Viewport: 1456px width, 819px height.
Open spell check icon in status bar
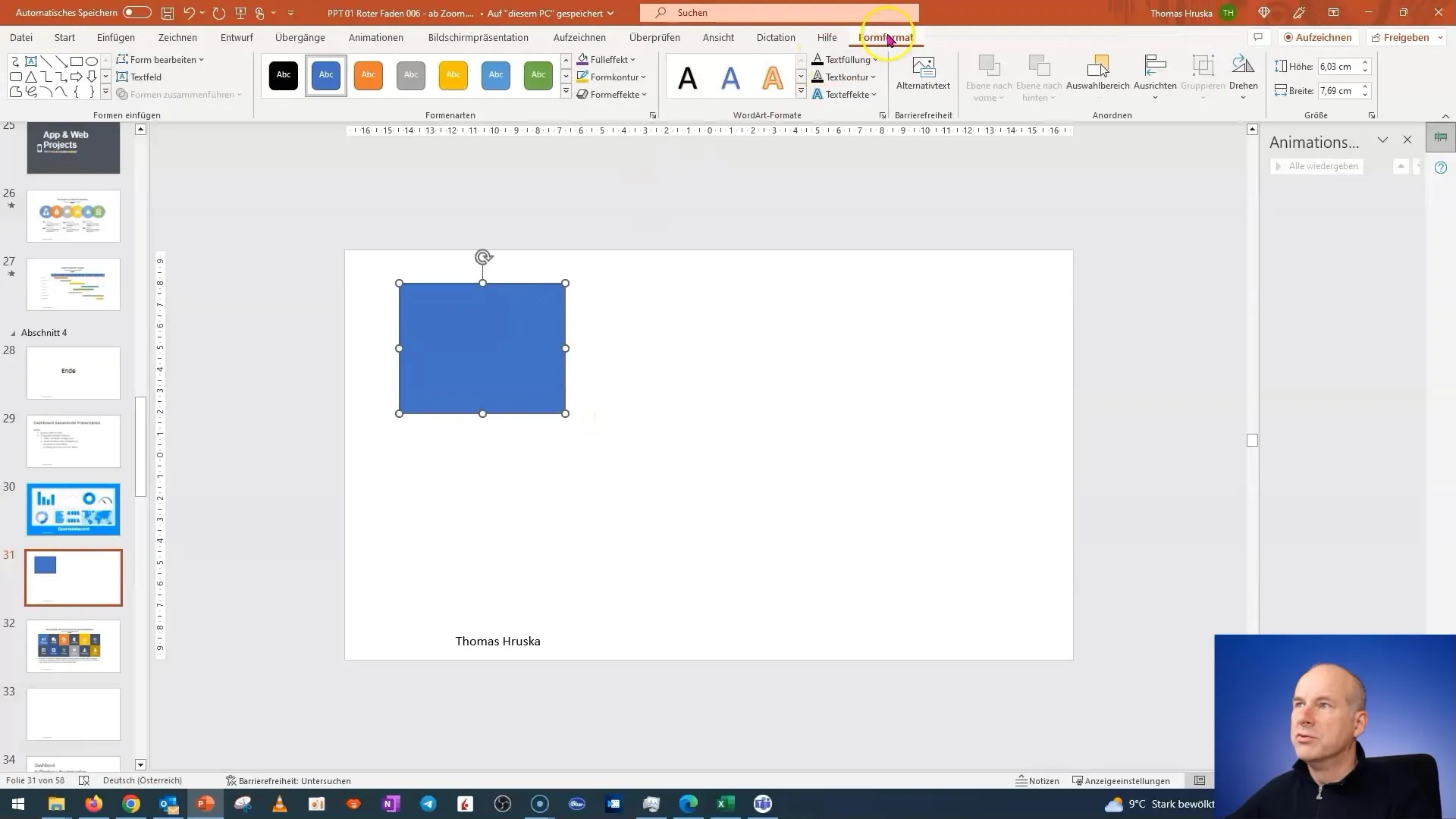coord(84,780)
